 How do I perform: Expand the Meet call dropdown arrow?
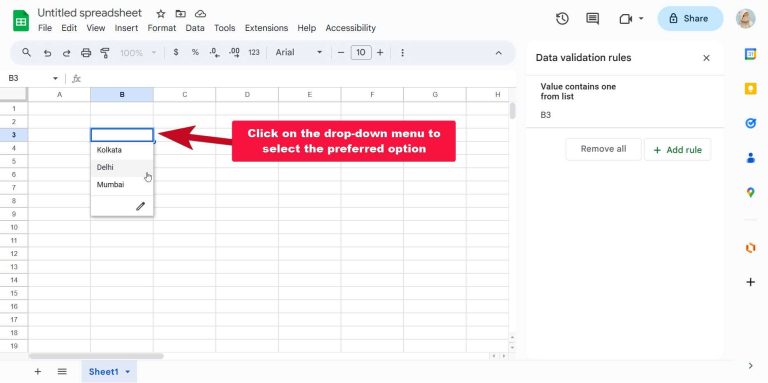tap(641, 19)
